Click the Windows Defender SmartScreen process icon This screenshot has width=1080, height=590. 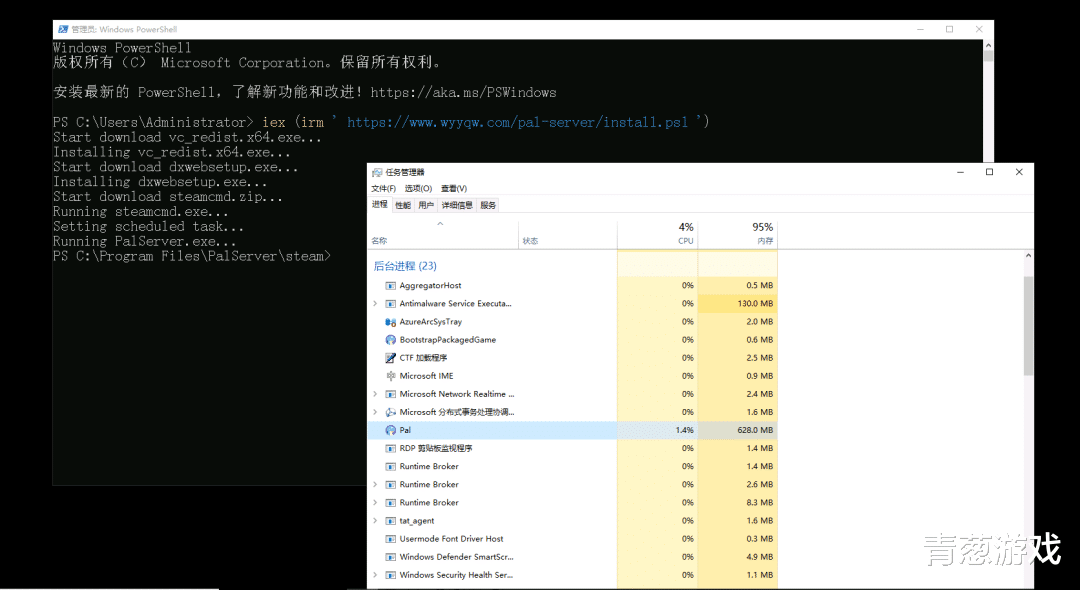391,557
